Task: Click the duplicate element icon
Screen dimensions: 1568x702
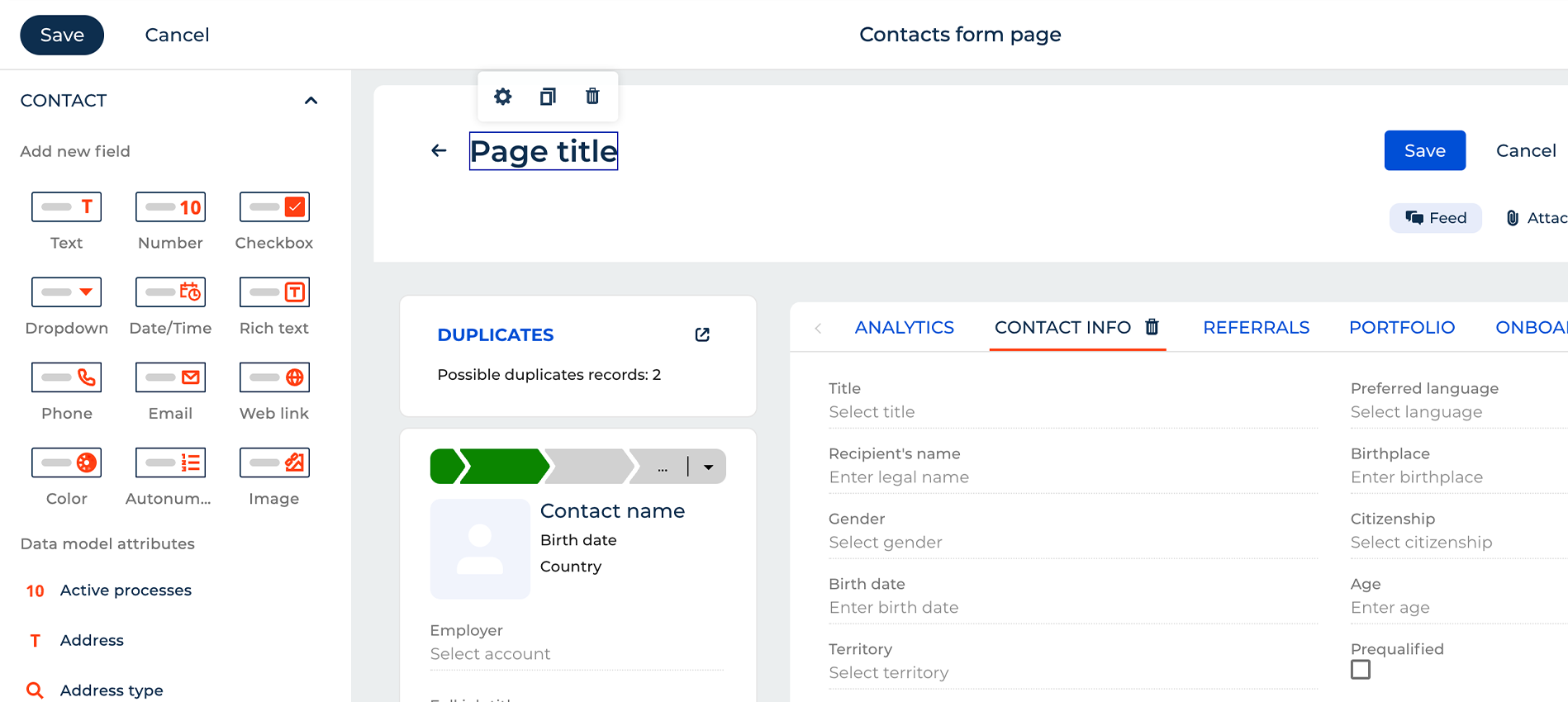Action: point(548,97)
